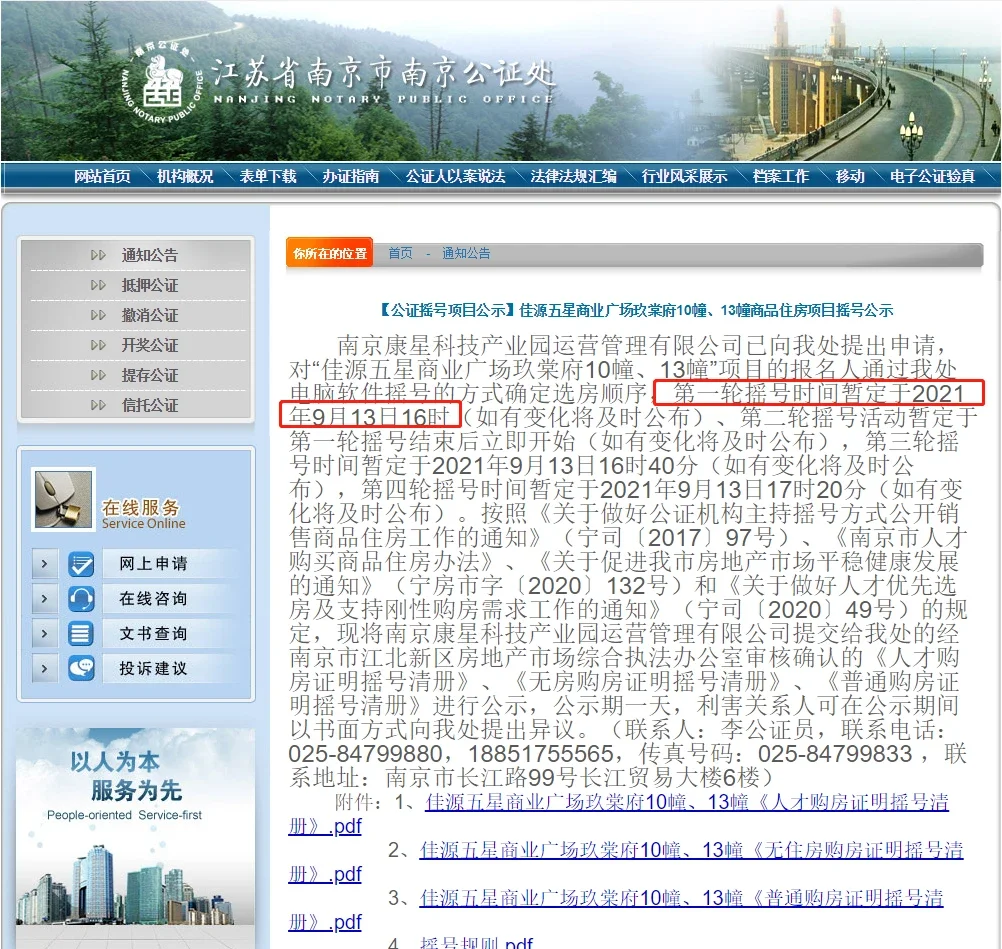Click the 以人为本 服务为先 banner image
Viewport: 1002px width, 949px height.
pyautogui.click(x=135, y=838)
